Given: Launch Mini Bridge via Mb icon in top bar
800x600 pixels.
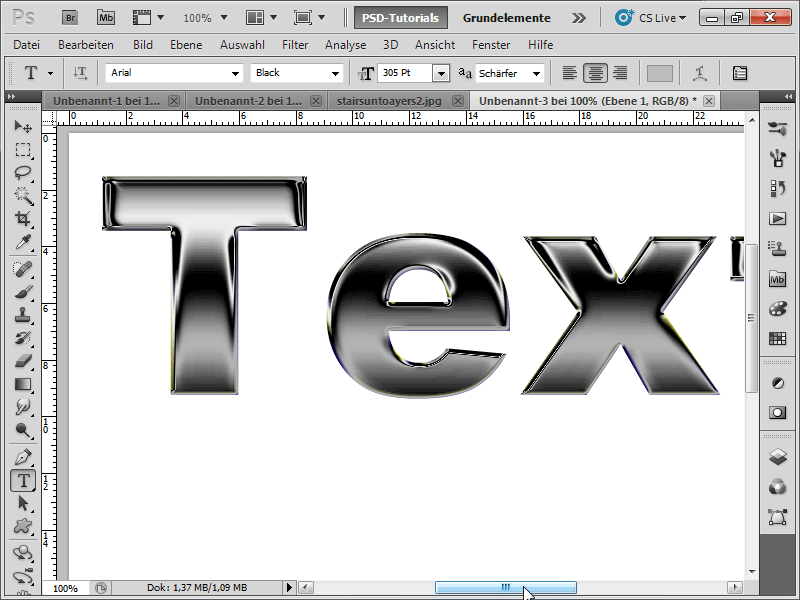Looking at the screenshot, I should tap(106, 18).
